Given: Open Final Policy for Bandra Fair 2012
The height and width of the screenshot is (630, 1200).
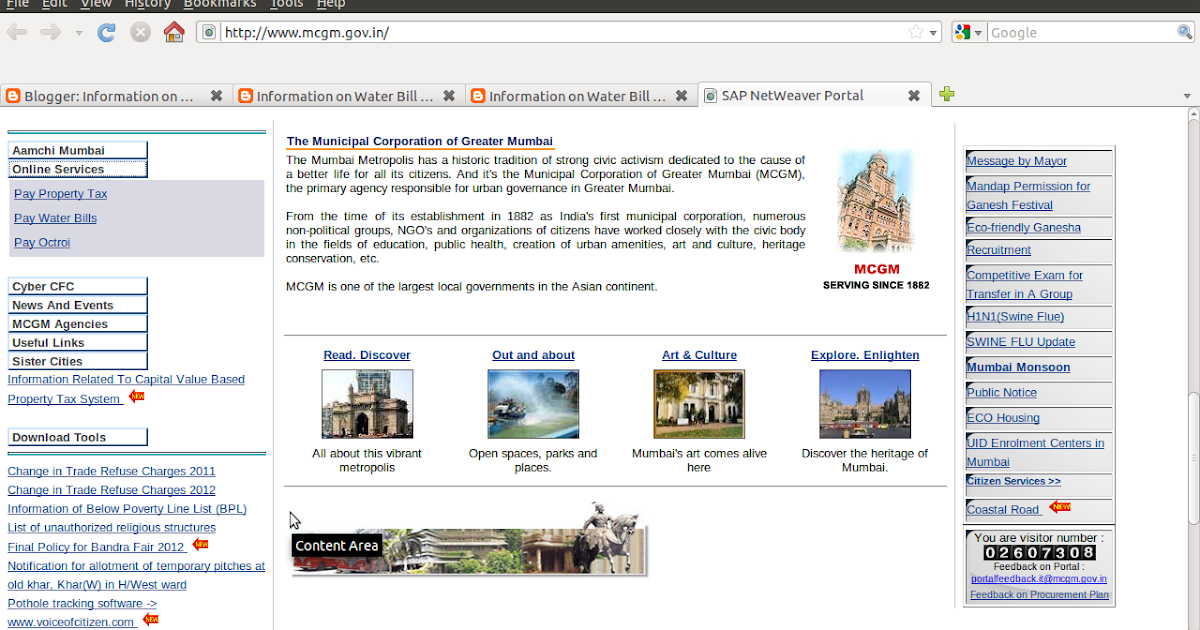Looking at the screenshot, I should tap(96, 547).
